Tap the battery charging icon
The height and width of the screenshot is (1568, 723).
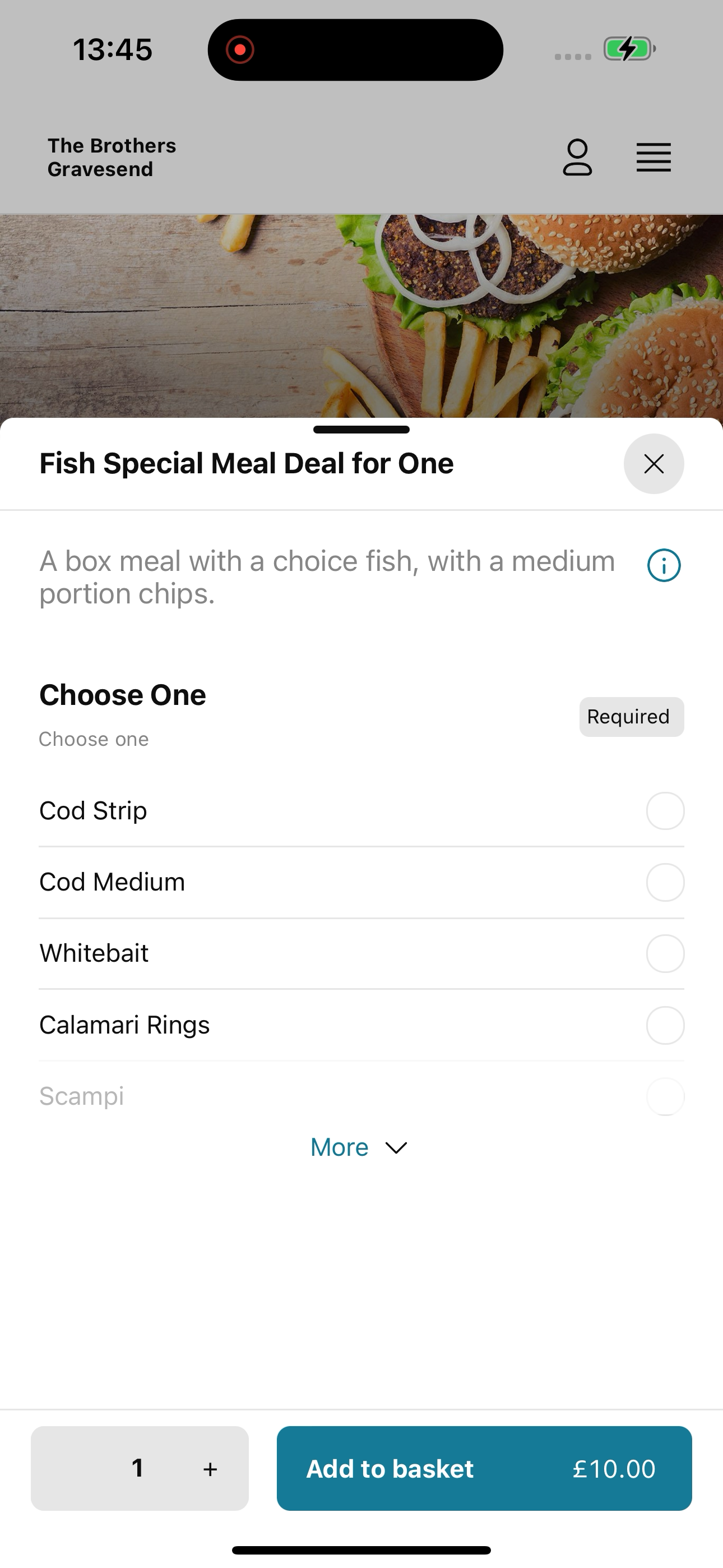629,49
